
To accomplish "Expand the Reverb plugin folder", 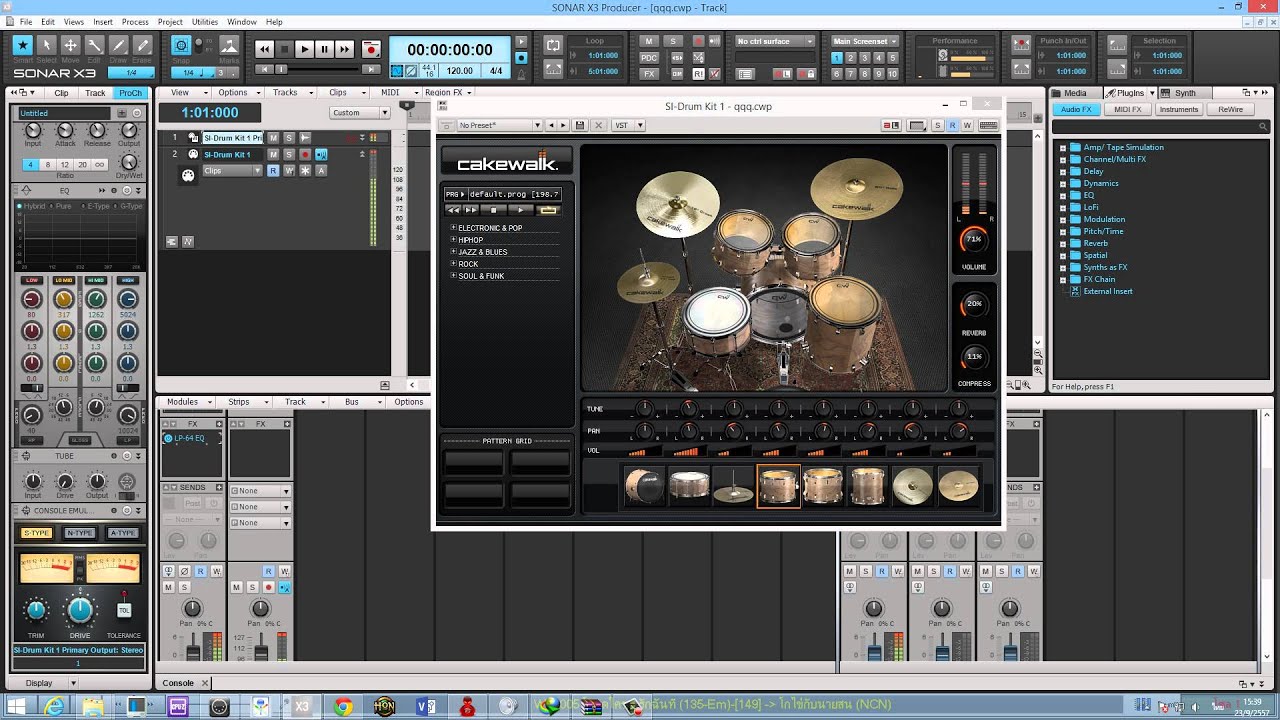I will pos(1063,243).
